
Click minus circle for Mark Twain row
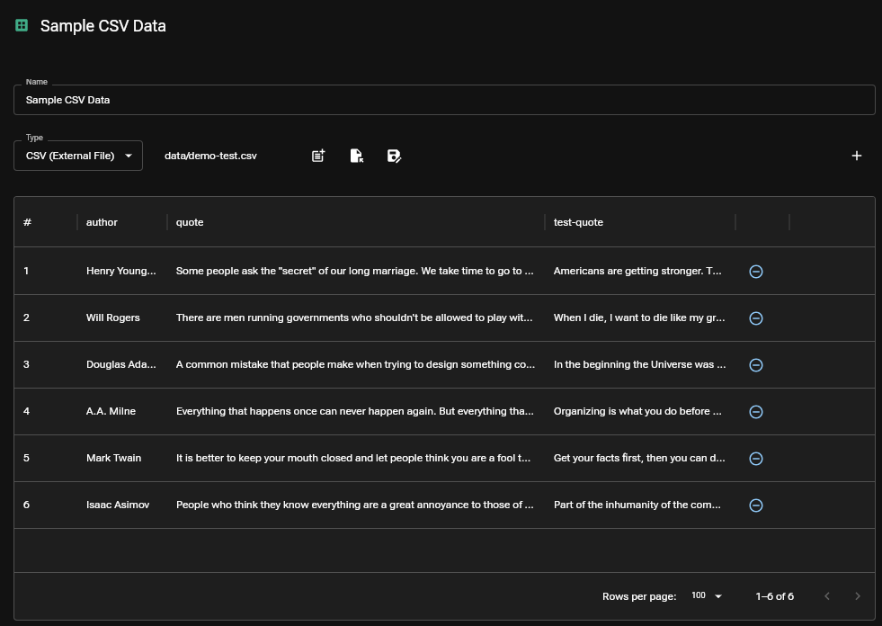click(756, 458)
